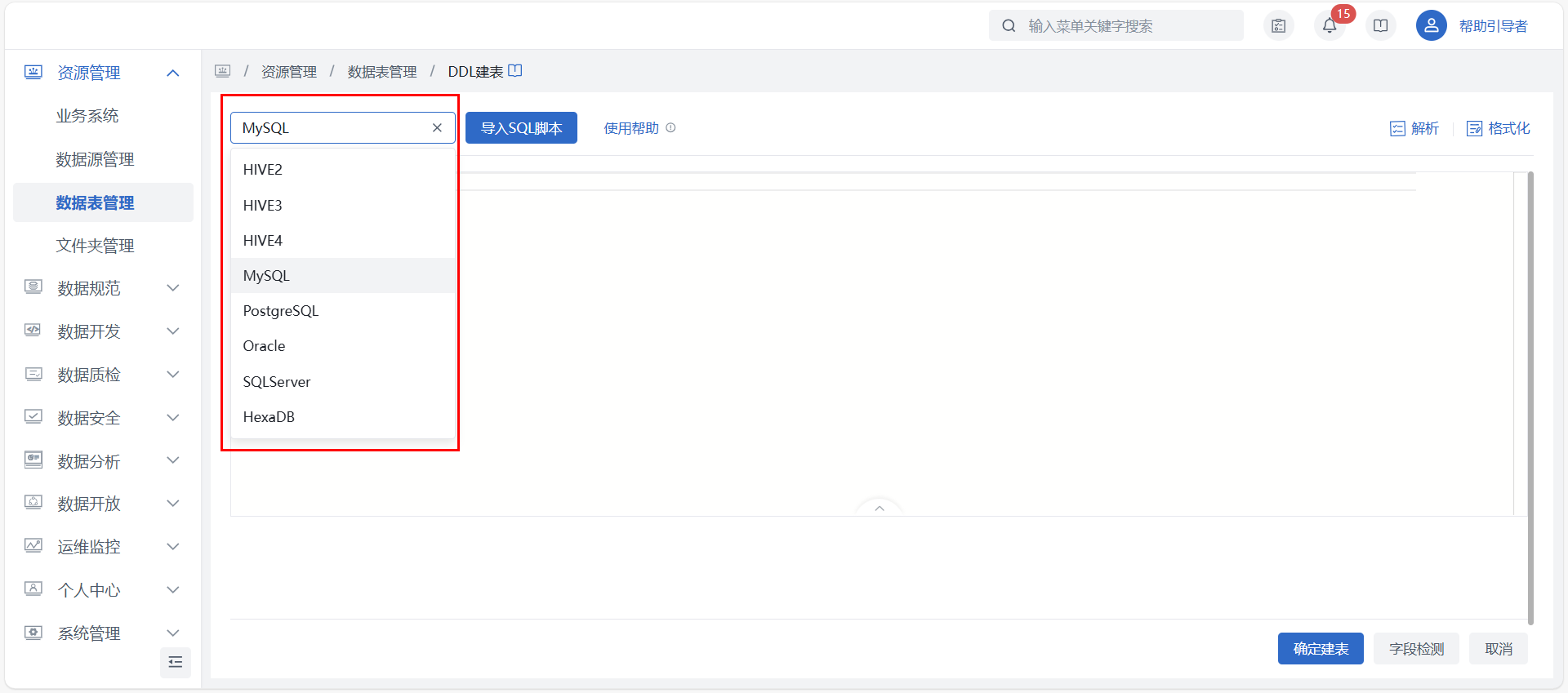Click the book icon beside DDL建表
The image size is (1568, 693).
515,70
